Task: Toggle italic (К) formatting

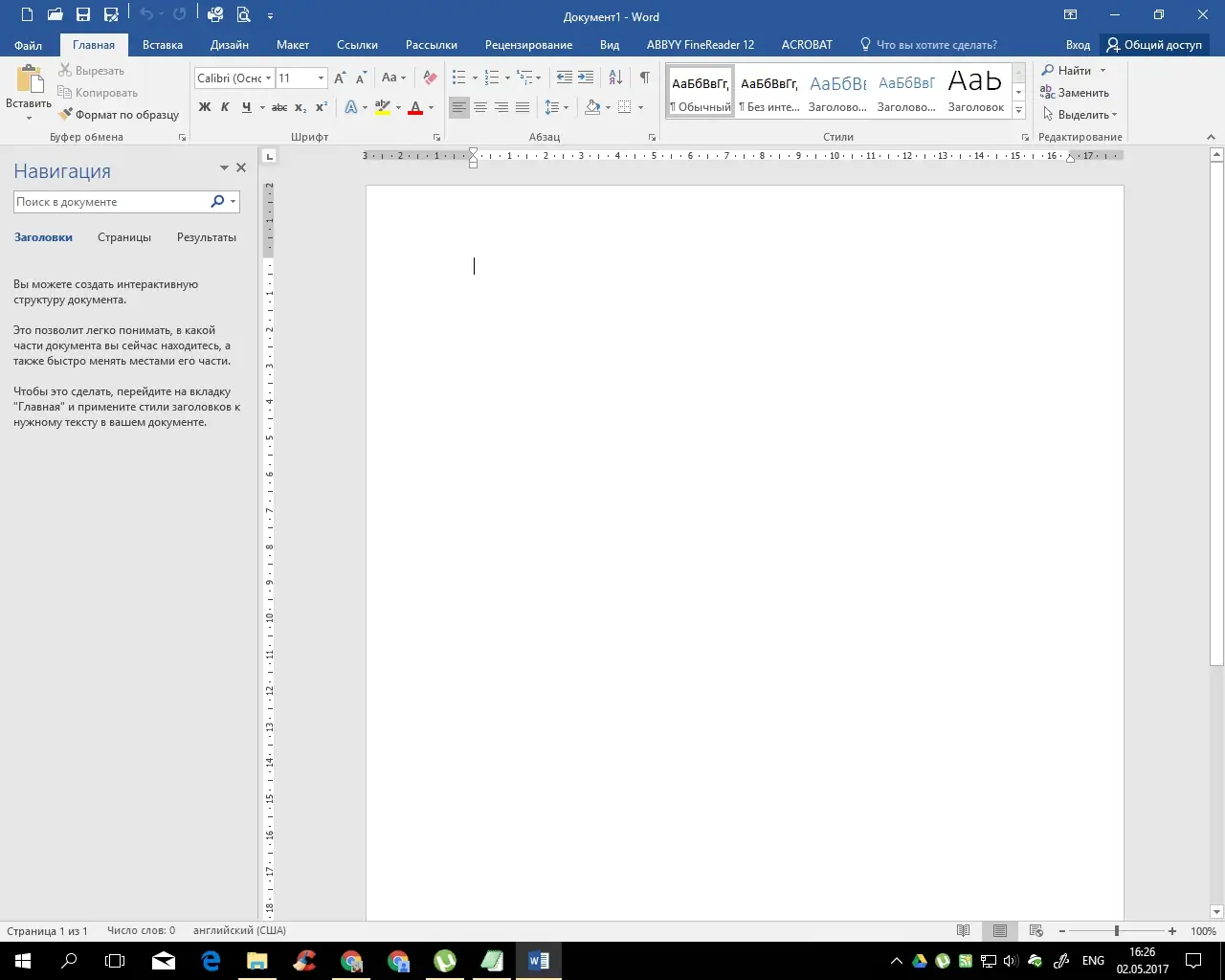Action: [x=225, y=107]
